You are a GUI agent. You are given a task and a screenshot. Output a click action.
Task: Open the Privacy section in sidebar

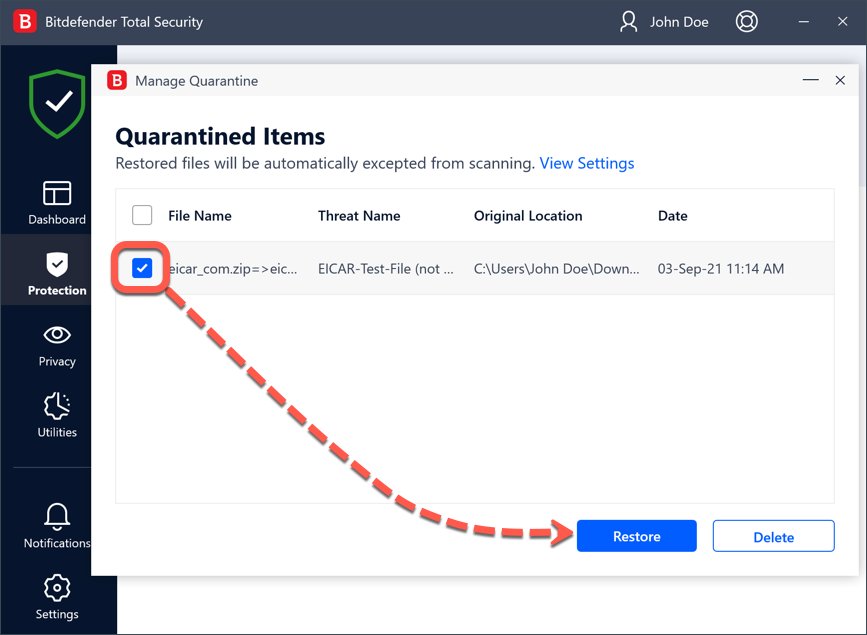pyautogui.click(x=56, y=346)
